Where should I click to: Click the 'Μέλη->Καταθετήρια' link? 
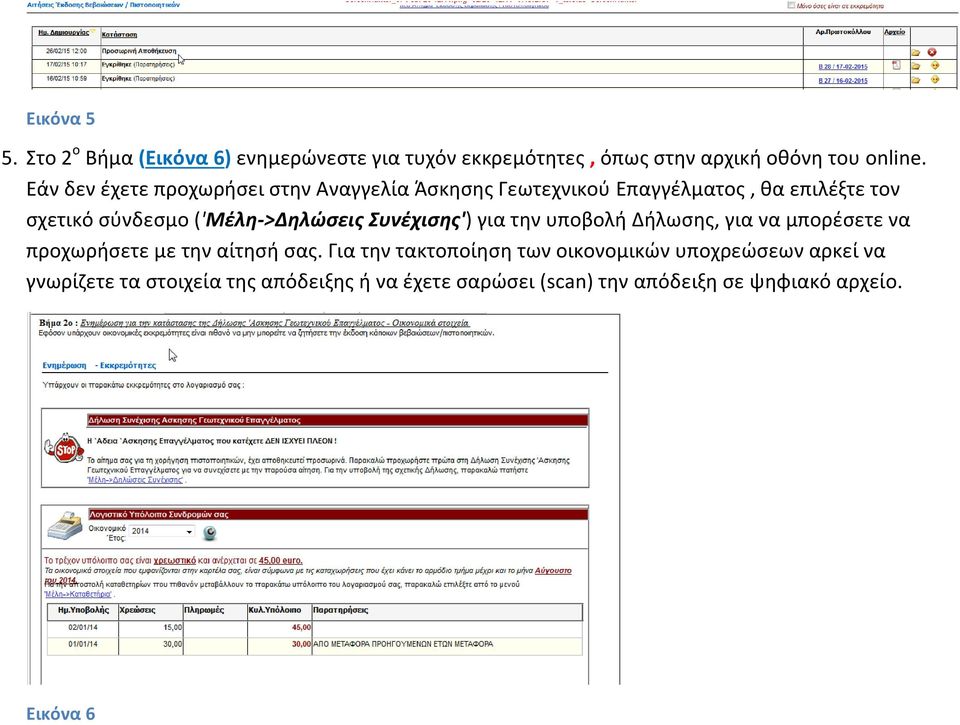[78, 594]
